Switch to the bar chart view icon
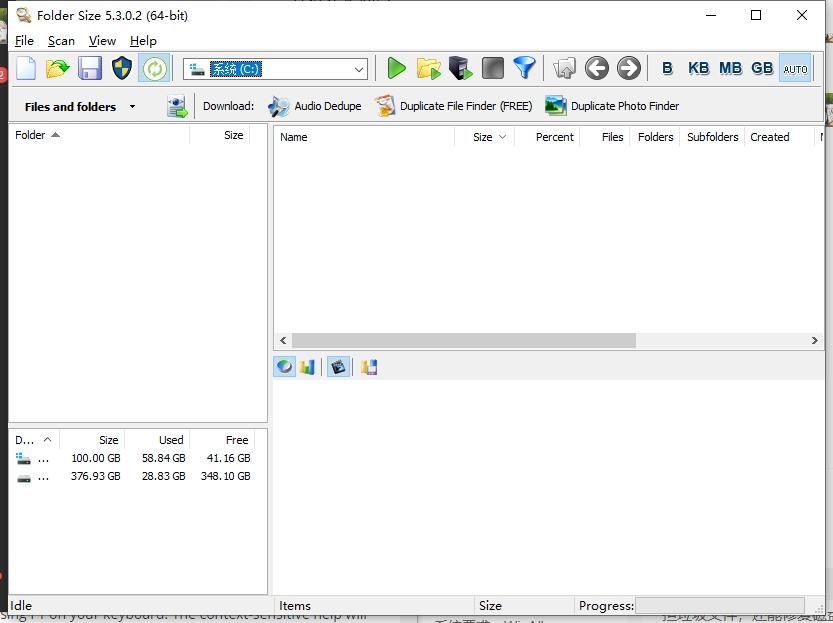This screenshot has height=623, width=833. 307,366
